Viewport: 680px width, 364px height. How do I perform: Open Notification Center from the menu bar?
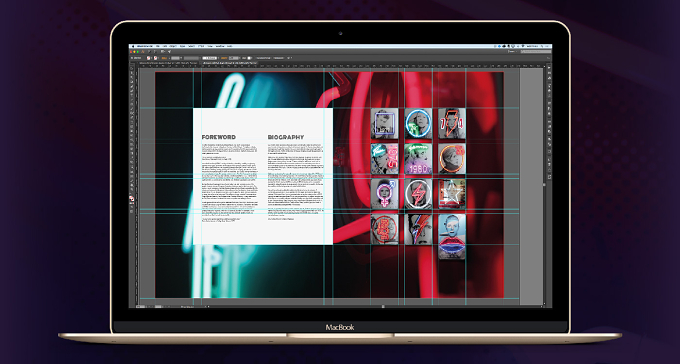tap(547, 46)
